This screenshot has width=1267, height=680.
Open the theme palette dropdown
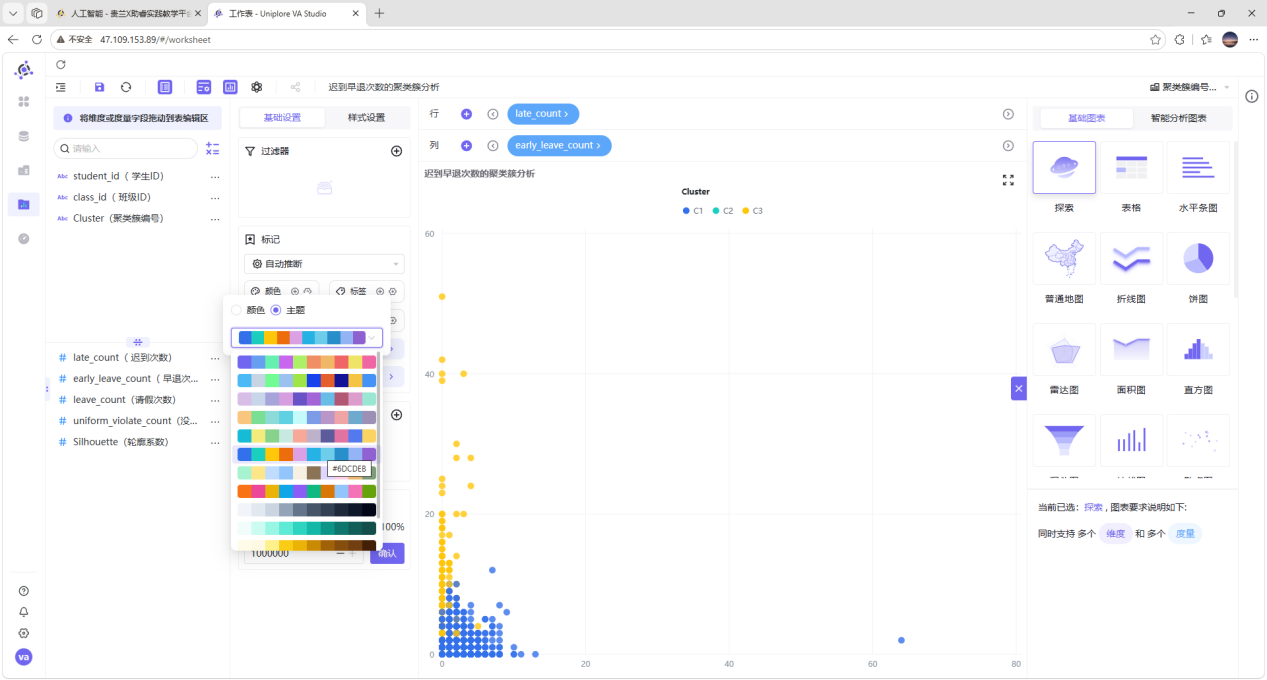[307, 338]
